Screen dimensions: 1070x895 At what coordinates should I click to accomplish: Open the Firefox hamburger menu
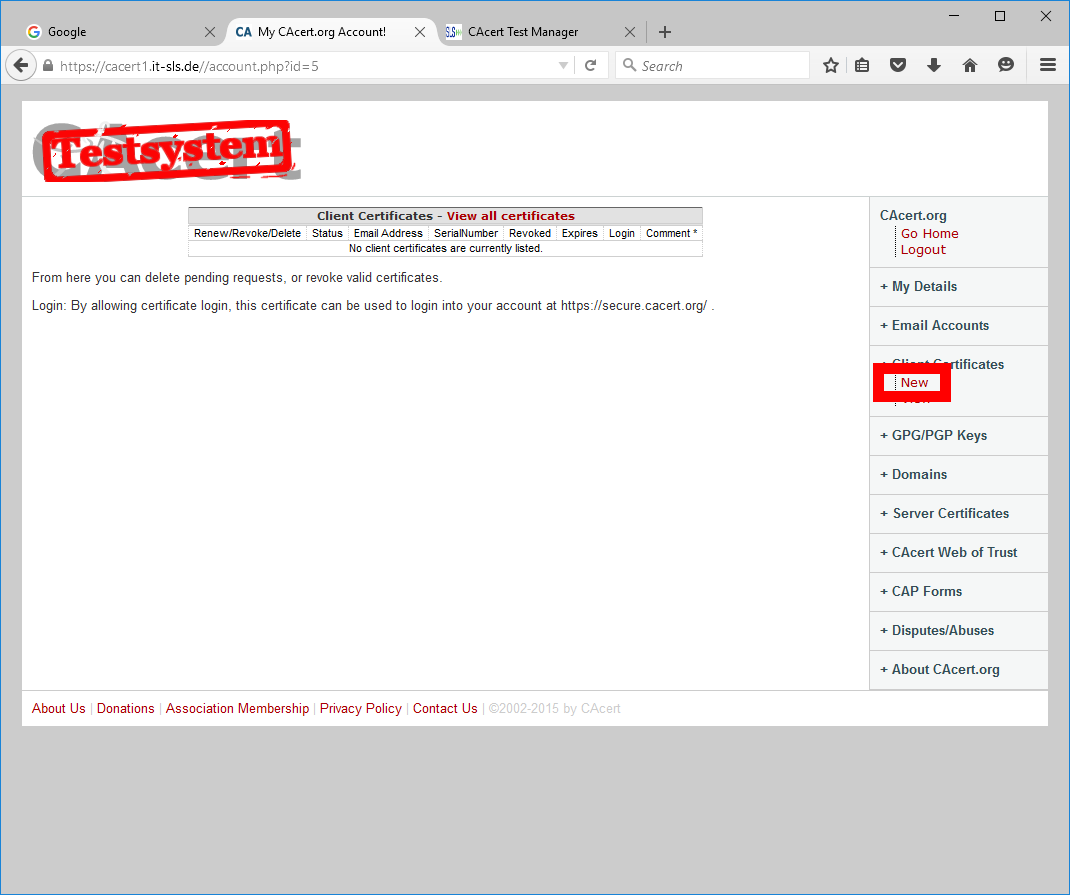click(1047, 66)
